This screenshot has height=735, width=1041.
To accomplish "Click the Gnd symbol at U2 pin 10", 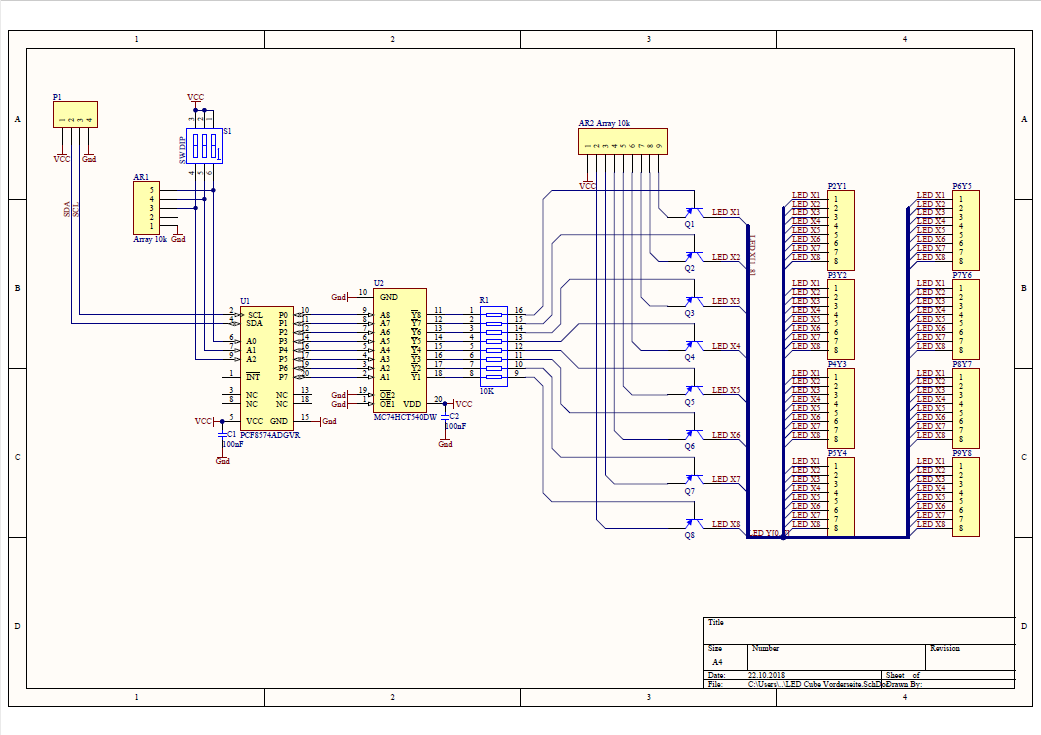I will click(x=340, y=297).
